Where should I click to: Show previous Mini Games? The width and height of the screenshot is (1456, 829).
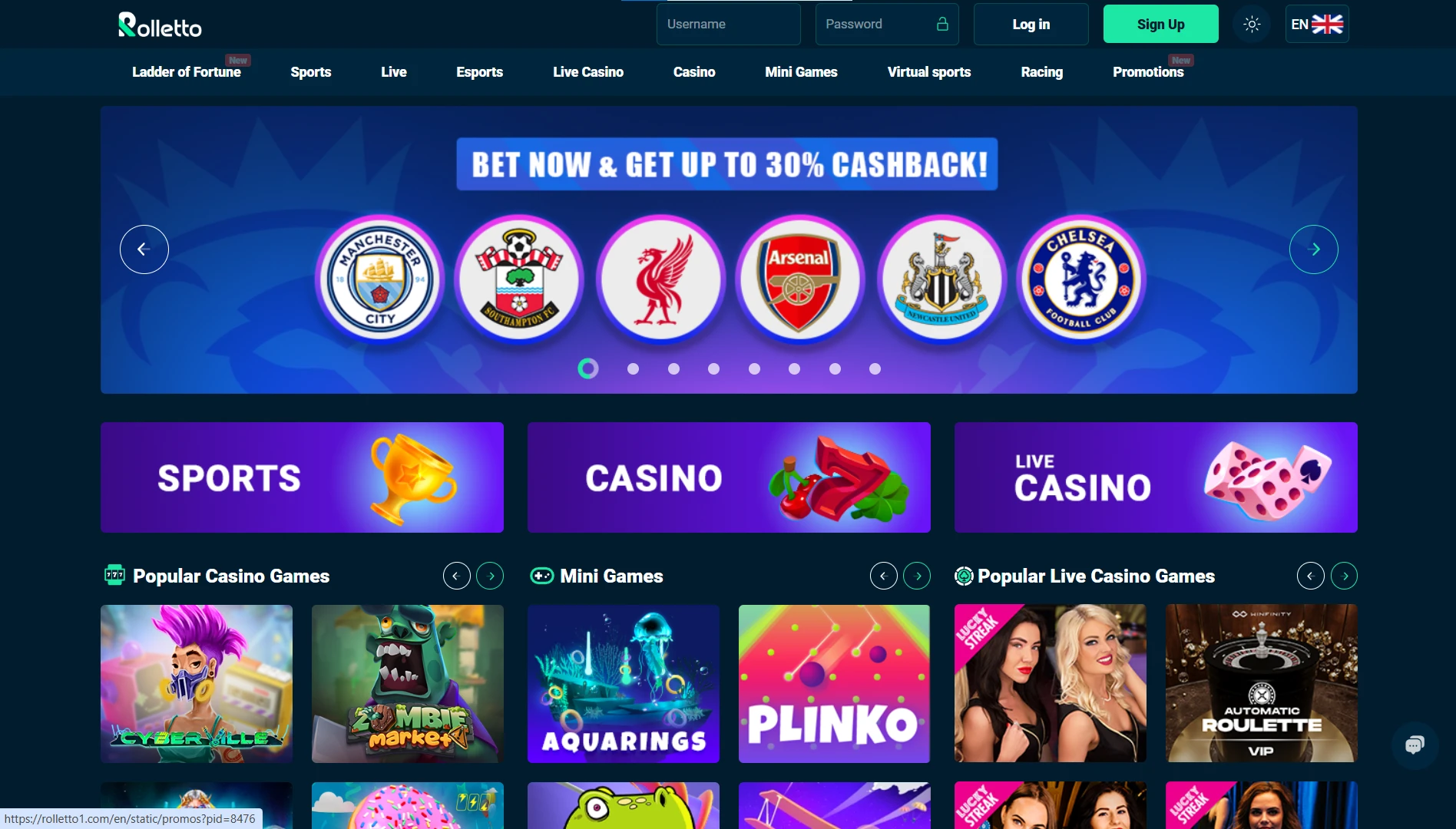tap(884, 576)
